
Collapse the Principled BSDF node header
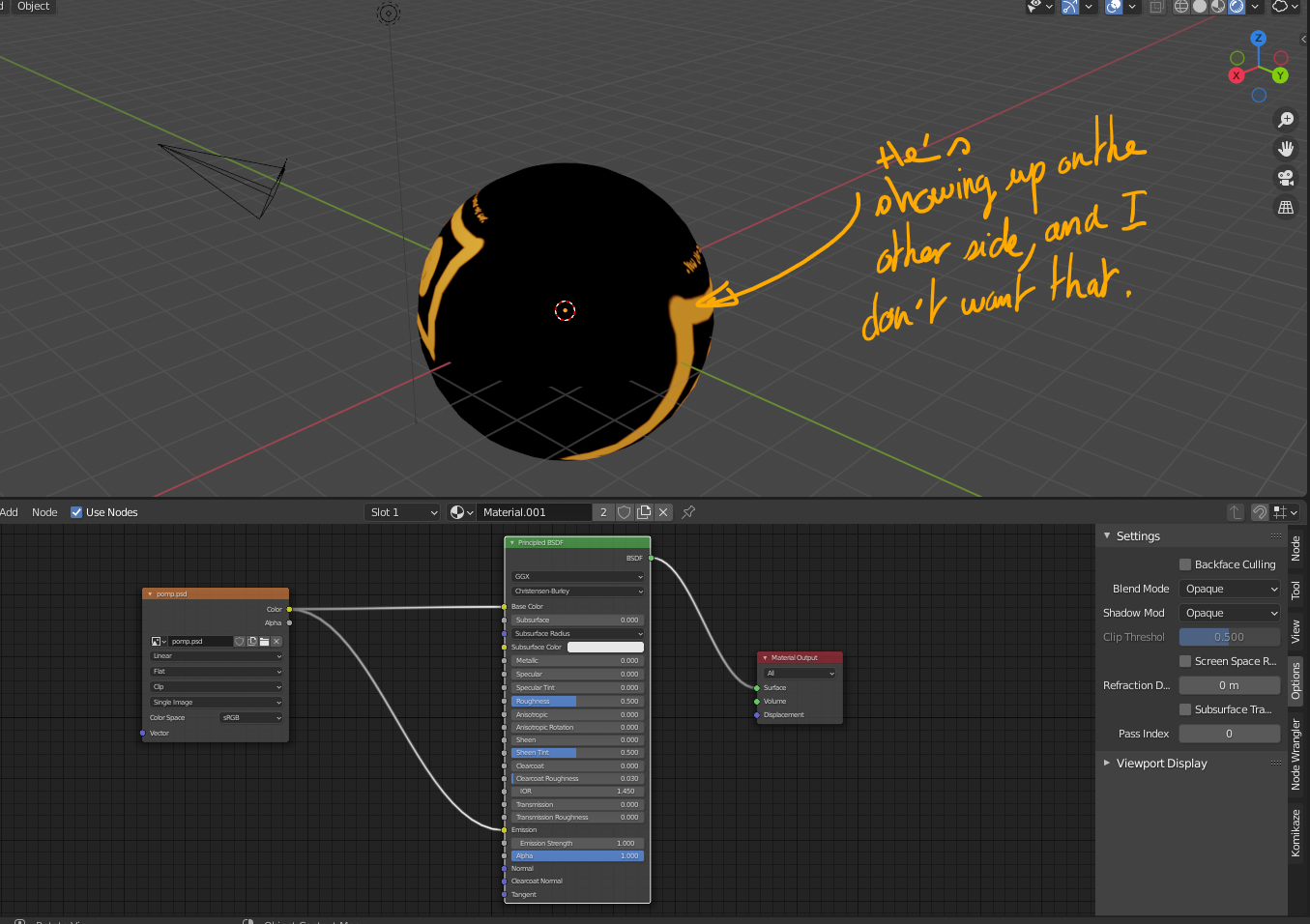pyautogui.click(x=512, y=542)
